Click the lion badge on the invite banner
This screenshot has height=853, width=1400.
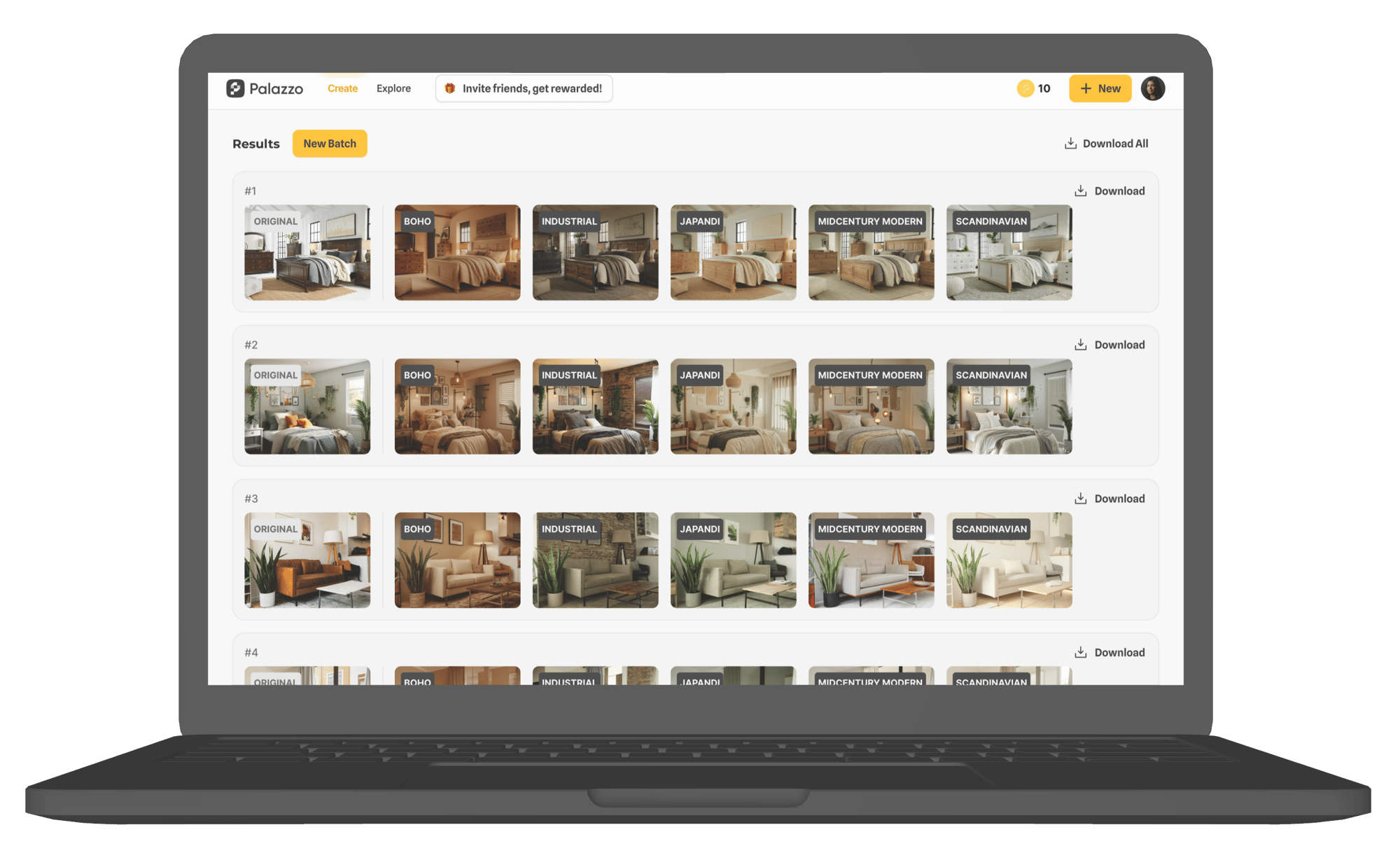tap(450, 88)
